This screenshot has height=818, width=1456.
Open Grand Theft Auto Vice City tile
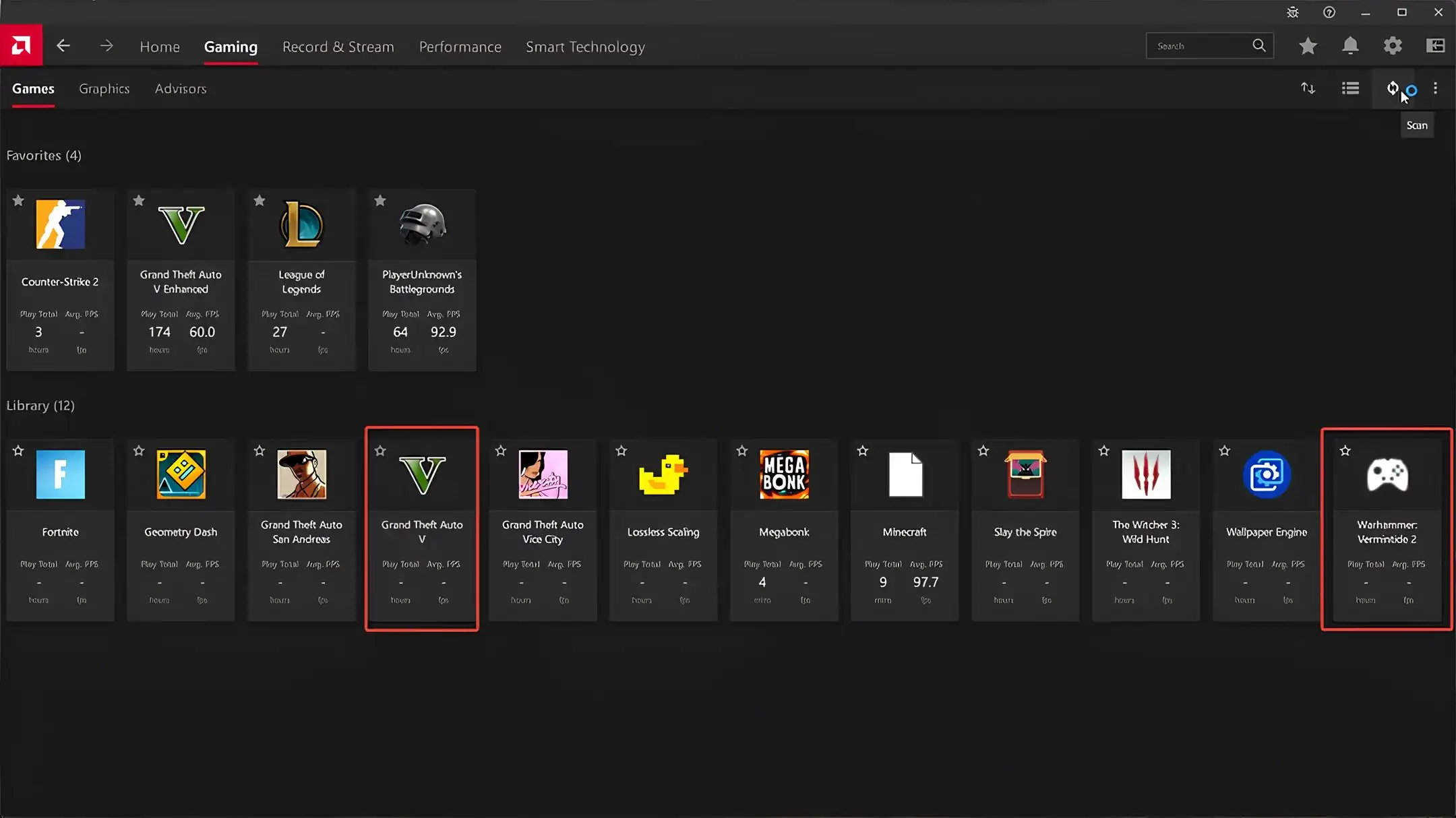tap(543, 530)
